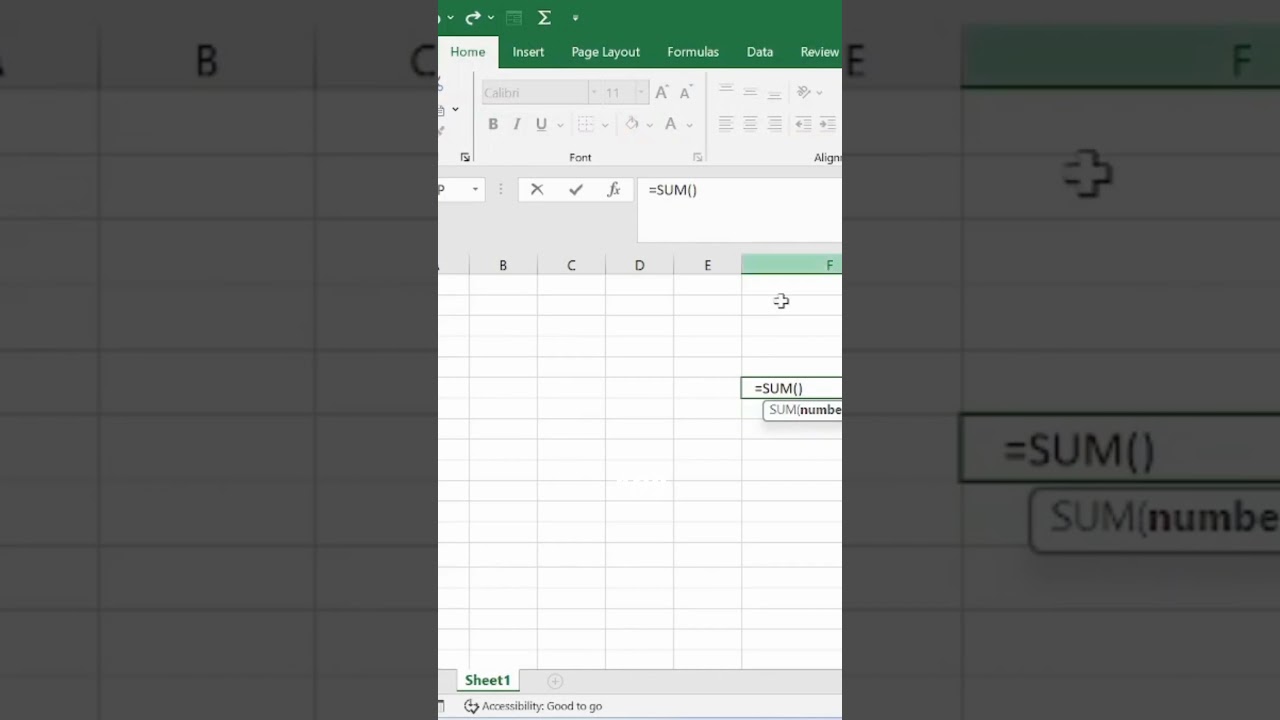Click the form icon in quick access toolbar

(x=514, y=17)
